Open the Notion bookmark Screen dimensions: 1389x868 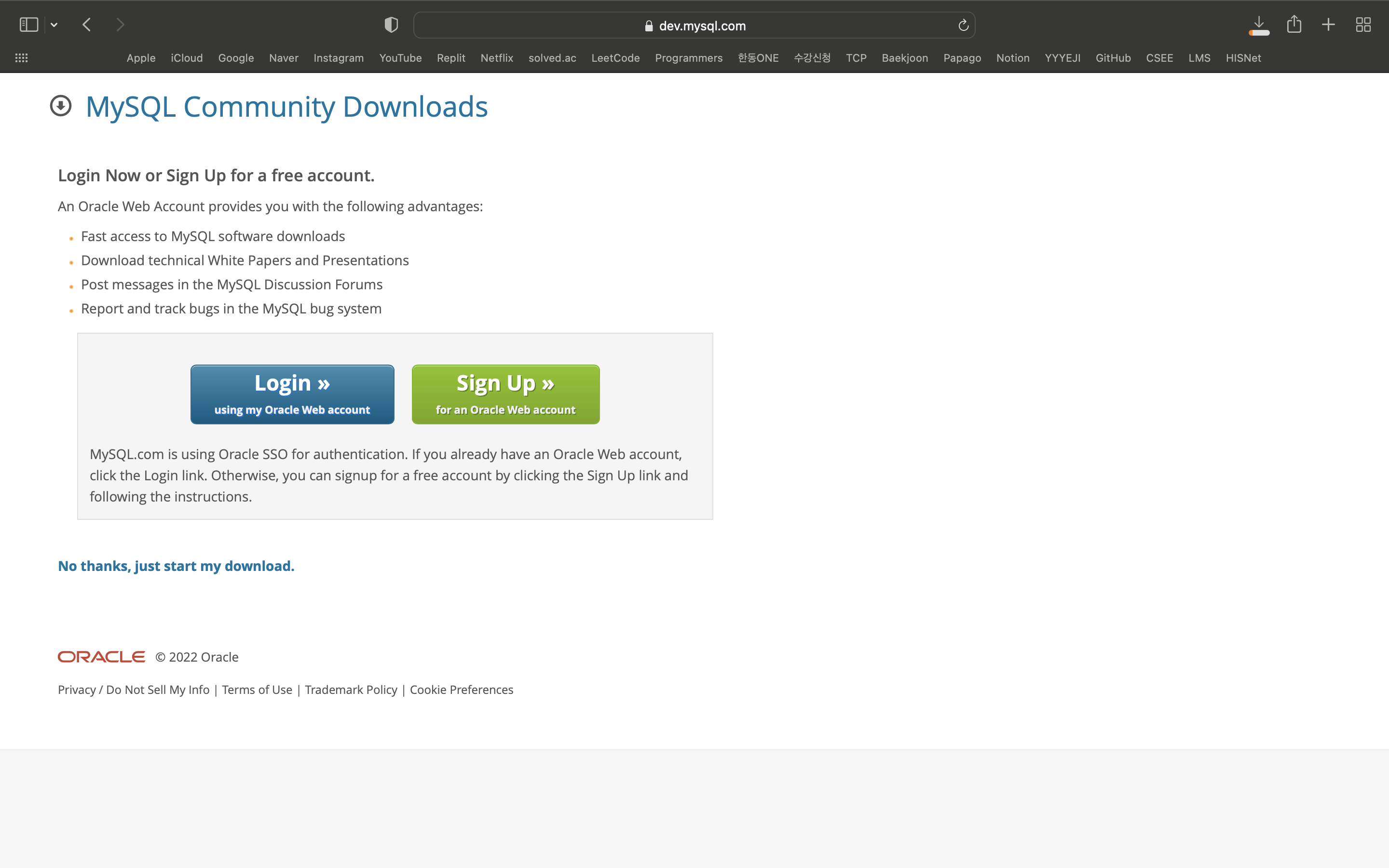[1012, 58]
